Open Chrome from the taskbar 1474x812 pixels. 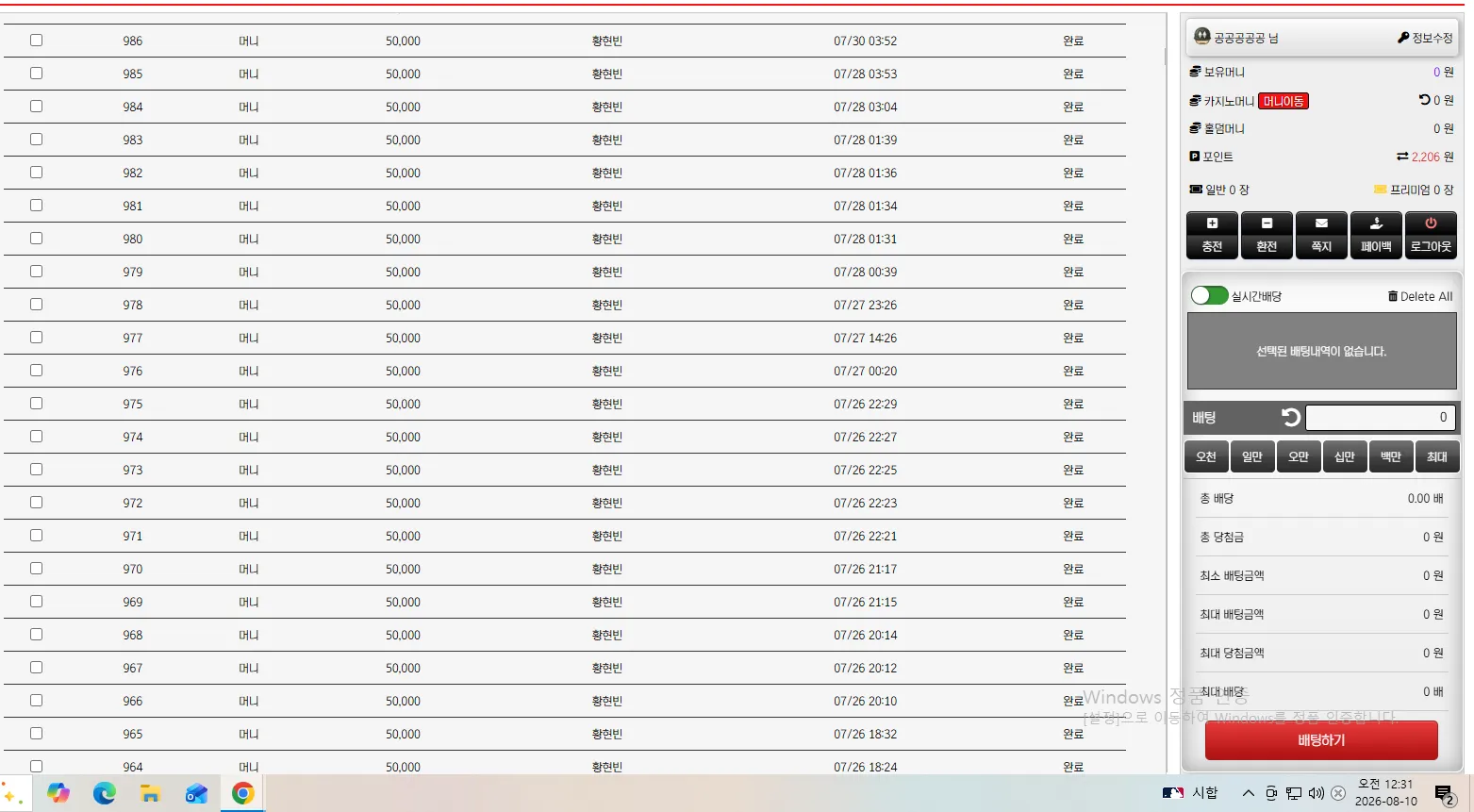(x=243, y=793)
